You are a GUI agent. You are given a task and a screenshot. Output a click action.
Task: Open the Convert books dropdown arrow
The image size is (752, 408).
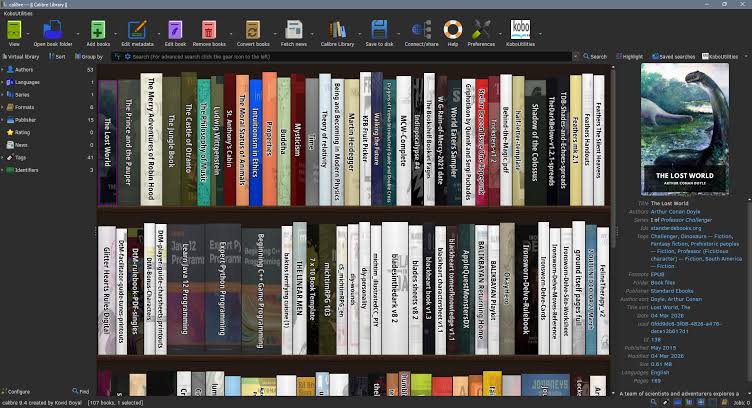pyautogui.click(x=275, y=34)
